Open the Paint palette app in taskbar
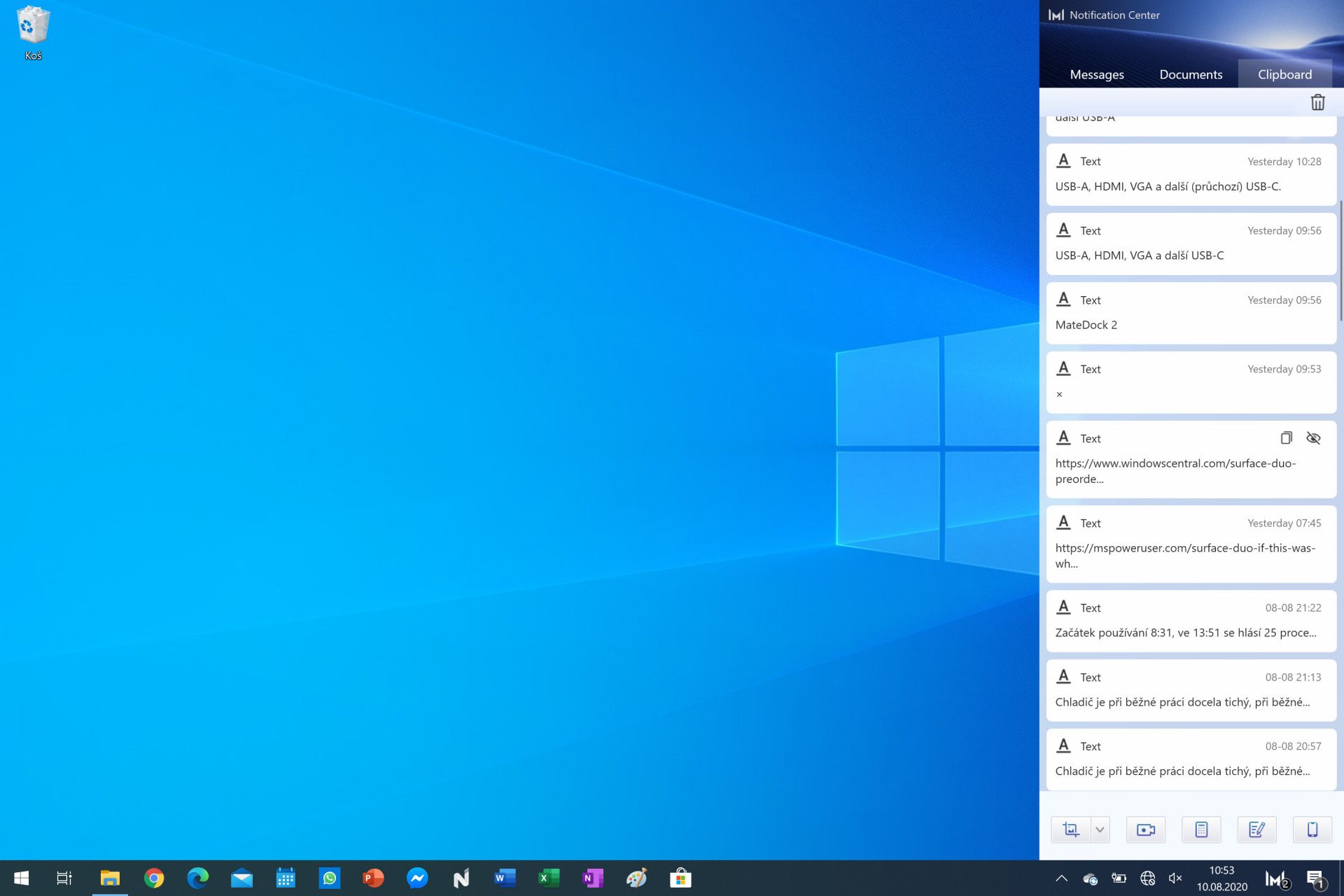The width and height of the screenshot is (1344, 896). coord(637,878)
